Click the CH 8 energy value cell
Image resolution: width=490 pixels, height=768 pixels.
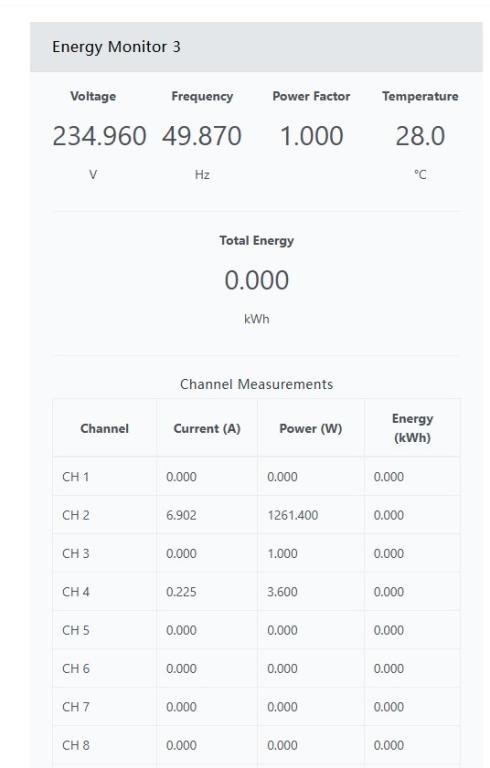(412, 745)
